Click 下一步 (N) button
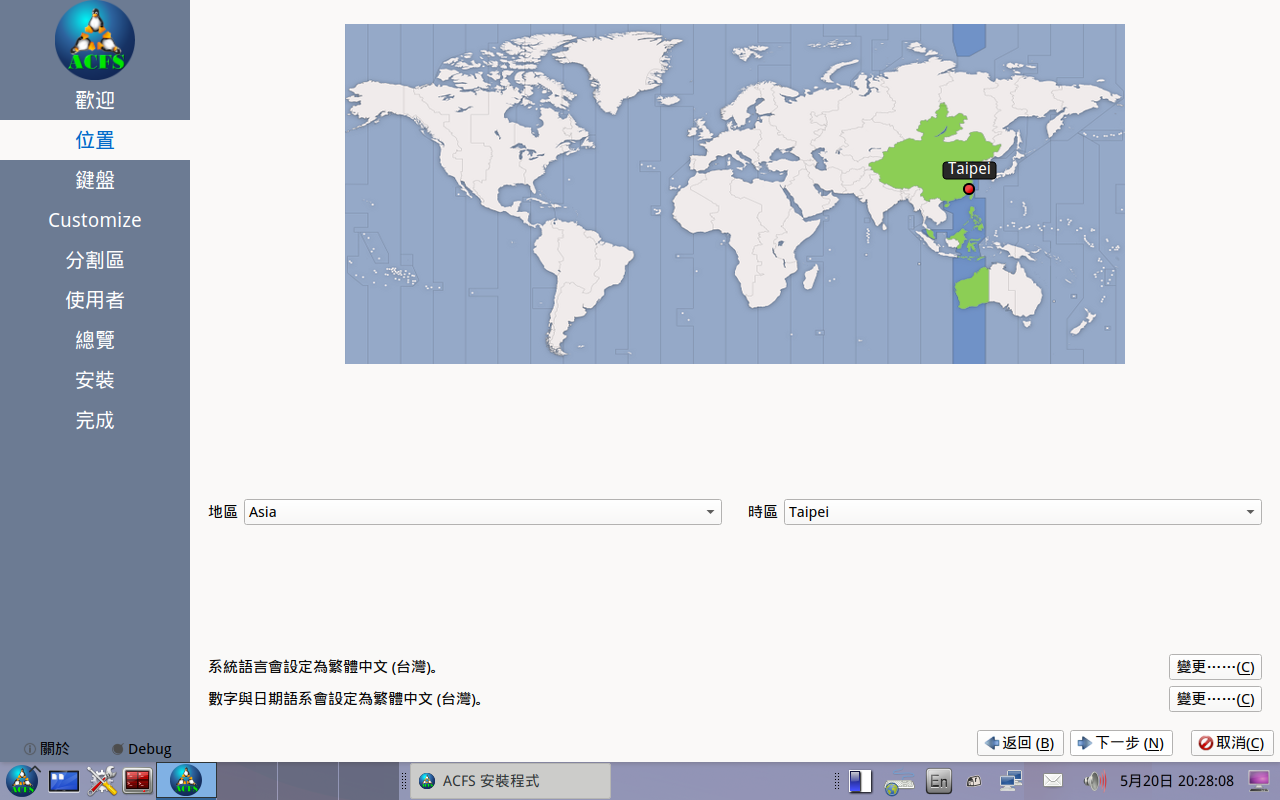Screen dimensions: 1280x800 1121,743
